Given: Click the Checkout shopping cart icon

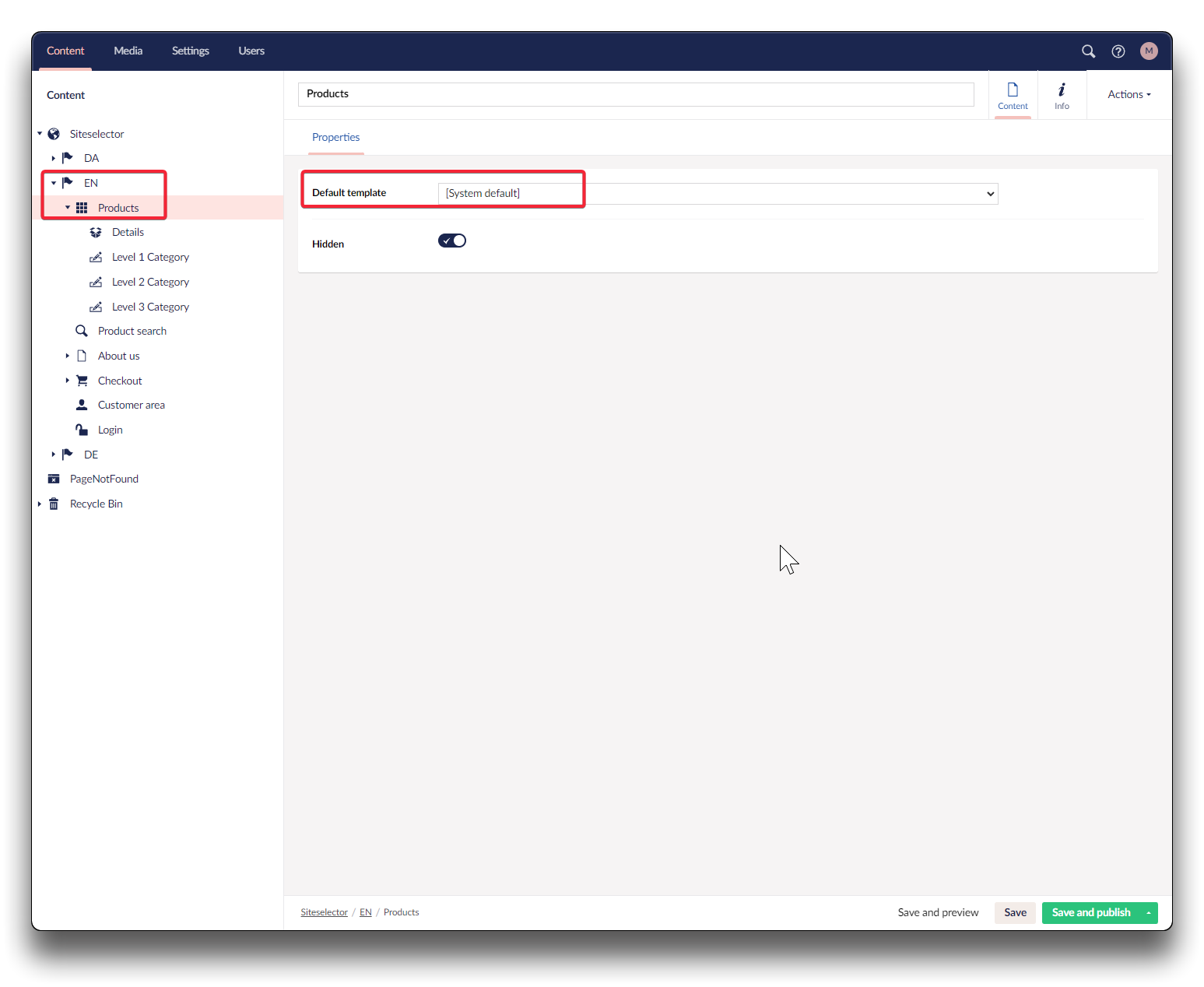Looking at the screenshot, I should [82, 381].
